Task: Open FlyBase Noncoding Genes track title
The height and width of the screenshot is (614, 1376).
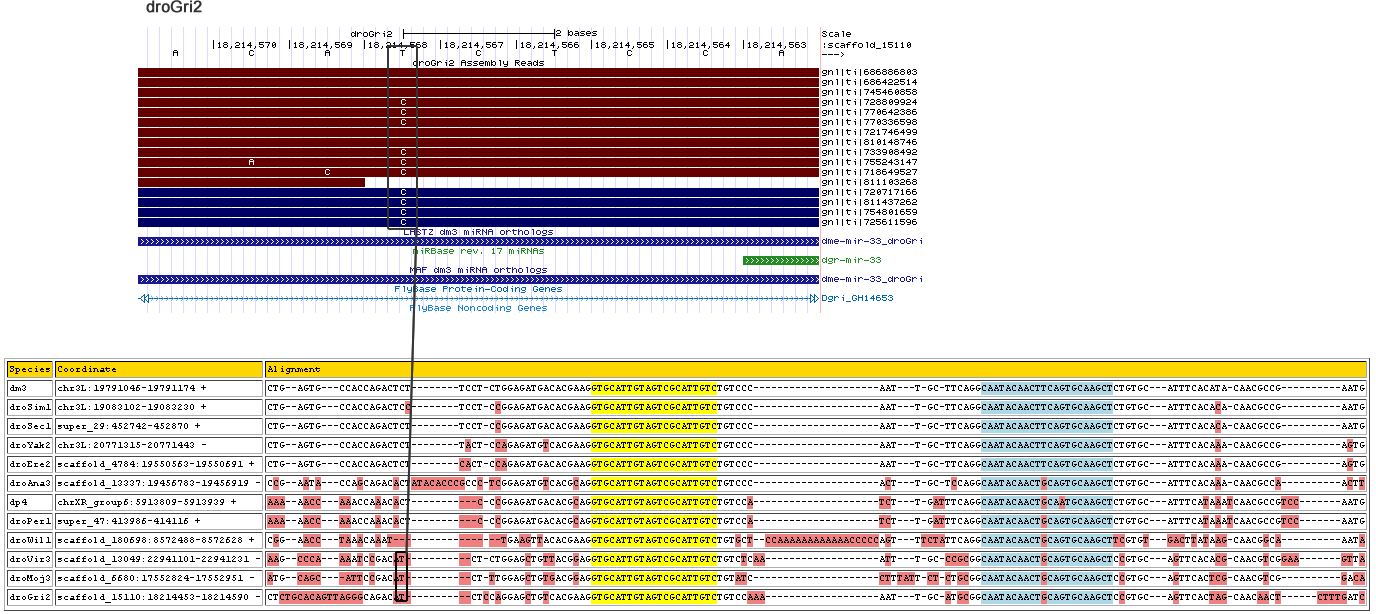Action: pyautogui.click(x=478, y=308)
